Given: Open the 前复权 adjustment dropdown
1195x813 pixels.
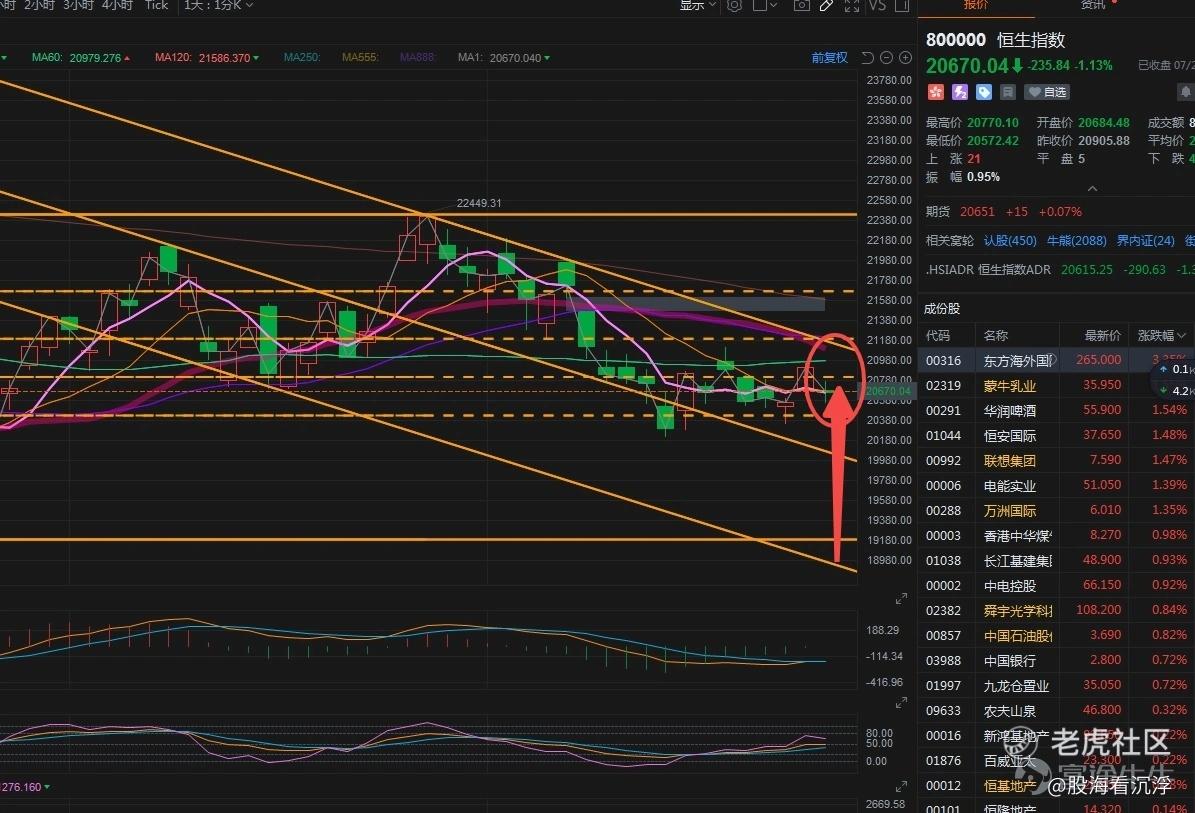Looking at the screenshot, I should pyautogui.click(x=829, y=58).
